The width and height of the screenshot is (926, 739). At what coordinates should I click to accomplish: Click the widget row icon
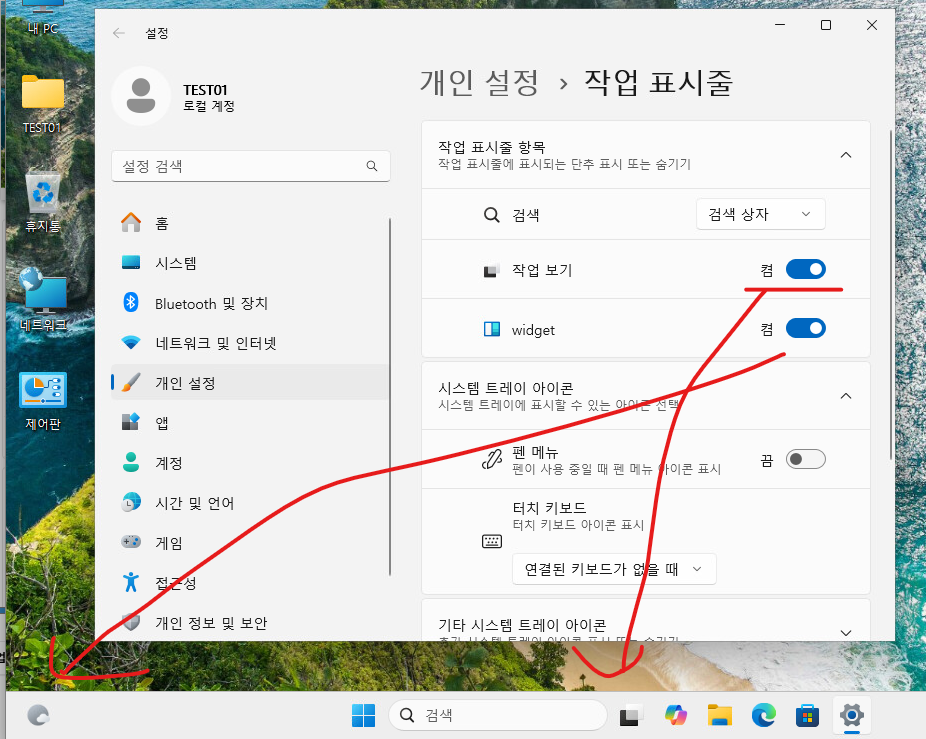[491, 329]
